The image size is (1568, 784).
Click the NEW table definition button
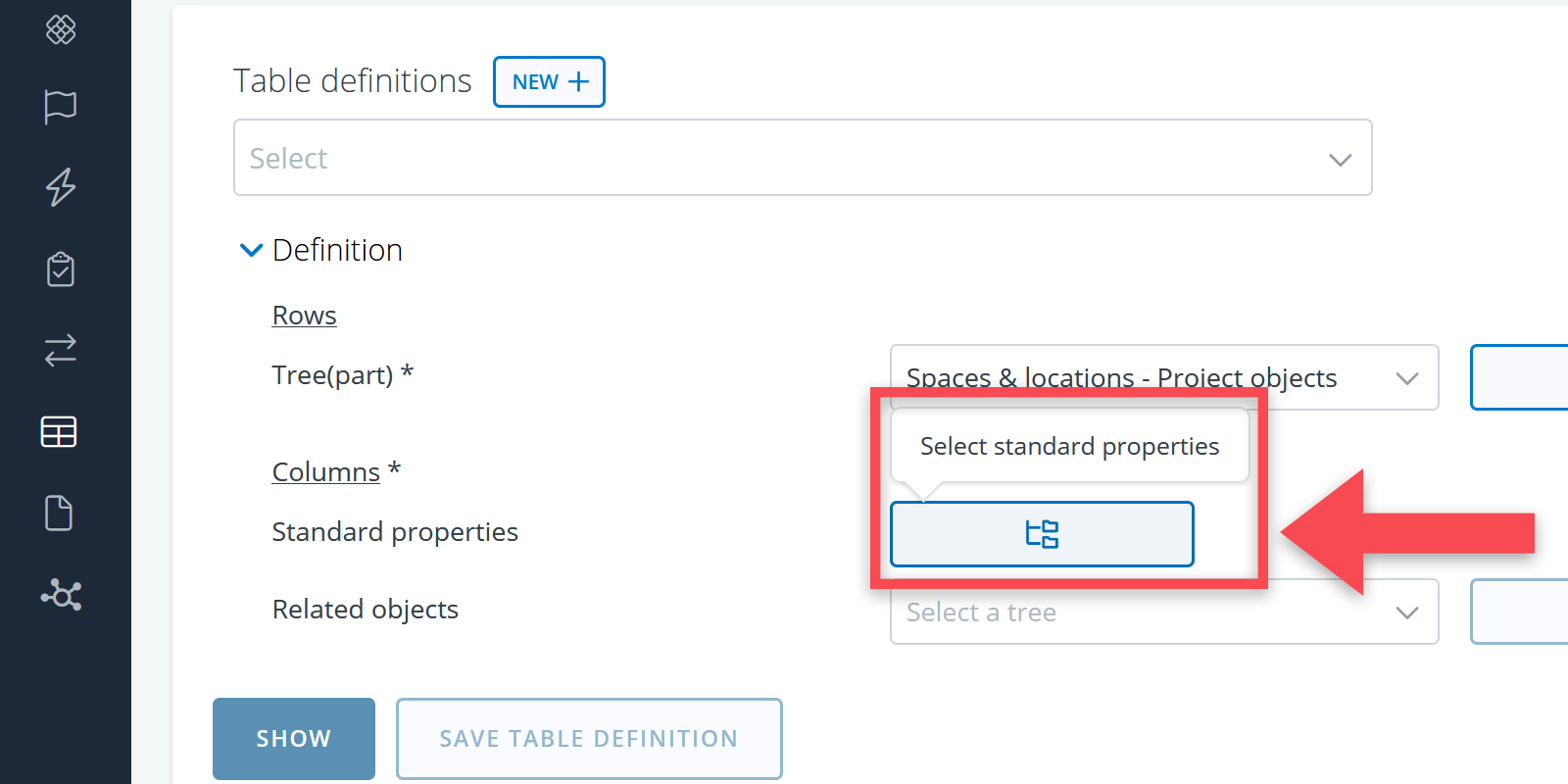(549, 81)
